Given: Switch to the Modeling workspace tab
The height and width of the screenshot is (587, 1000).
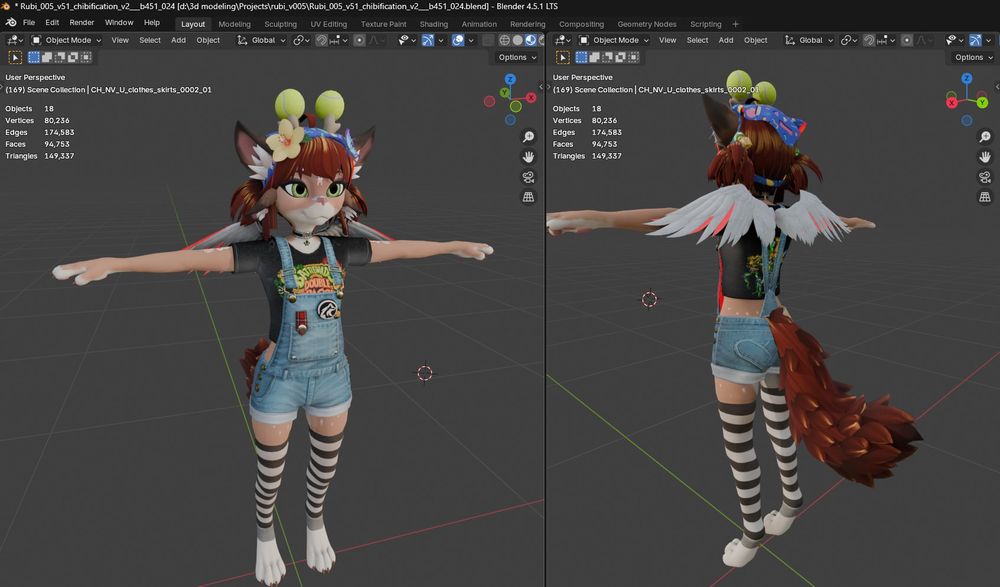Looking at the screenshot, I should click(x=235, y=24).
